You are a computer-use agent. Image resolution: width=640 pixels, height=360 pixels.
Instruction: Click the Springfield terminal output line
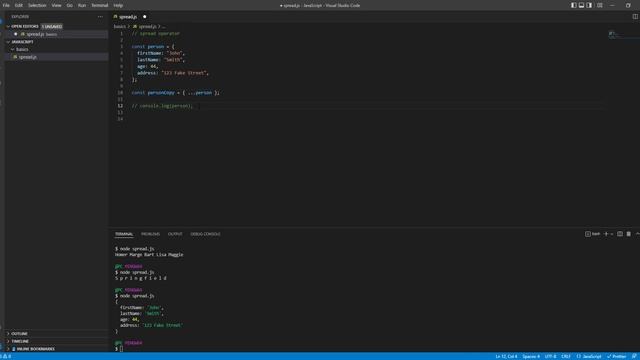[141, 278]
